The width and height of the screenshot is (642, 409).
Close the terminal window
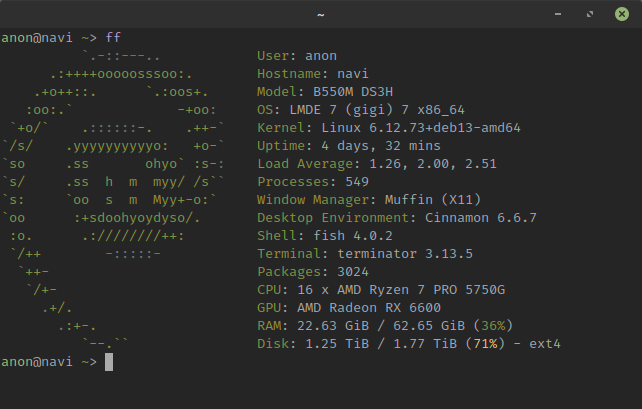(622, 14)
